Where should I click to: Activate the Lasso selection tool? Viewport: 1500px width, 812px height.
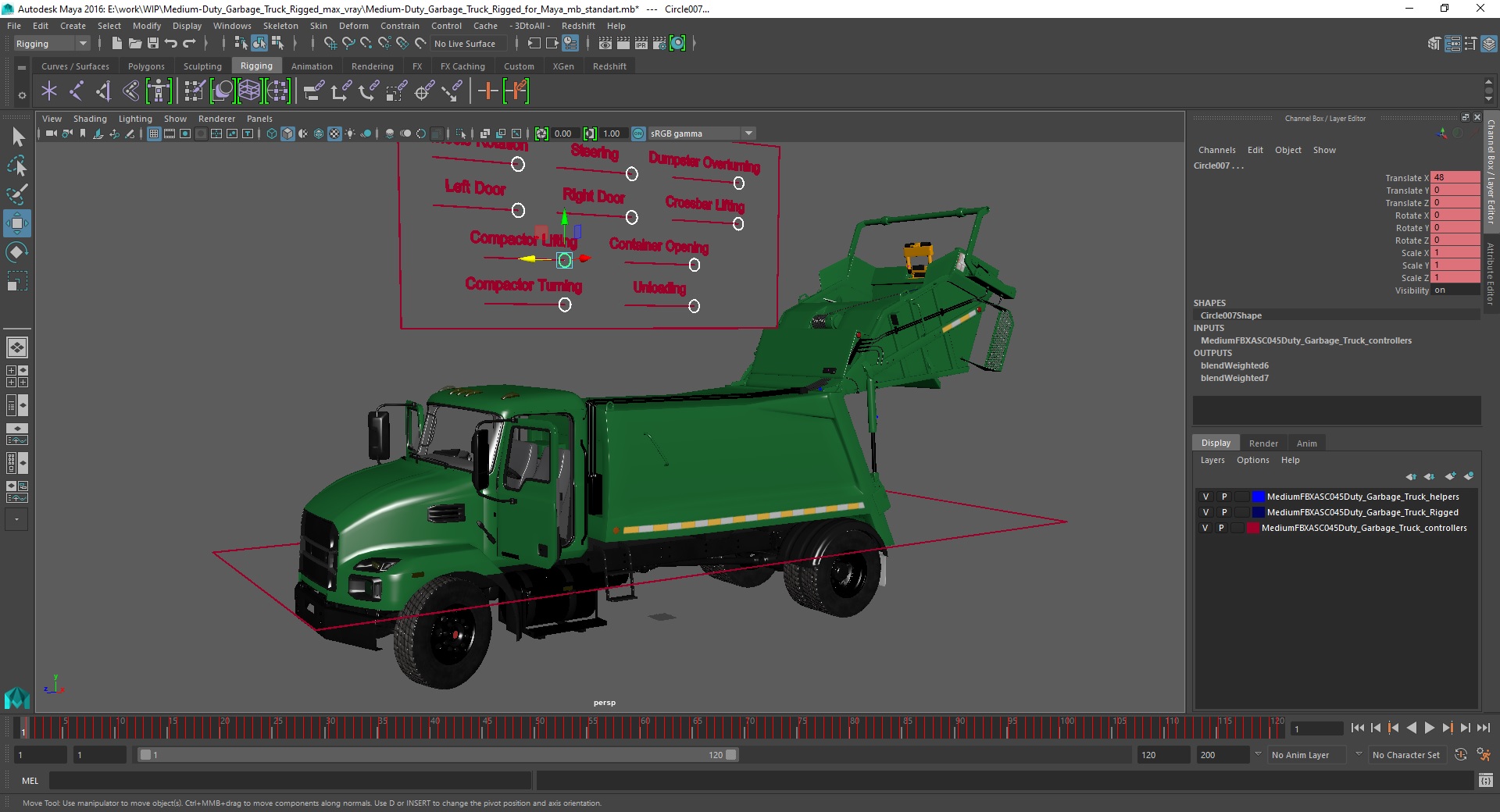point(17,166)
